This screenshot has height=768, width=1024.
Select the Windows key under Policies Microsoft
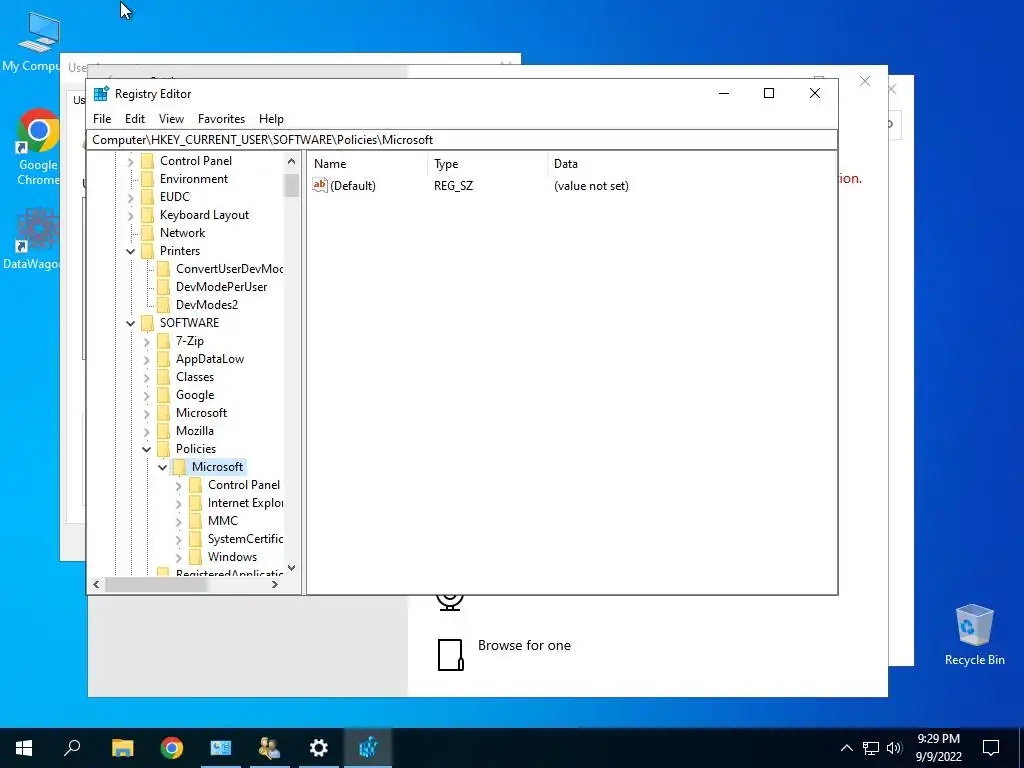pos(232,556)
